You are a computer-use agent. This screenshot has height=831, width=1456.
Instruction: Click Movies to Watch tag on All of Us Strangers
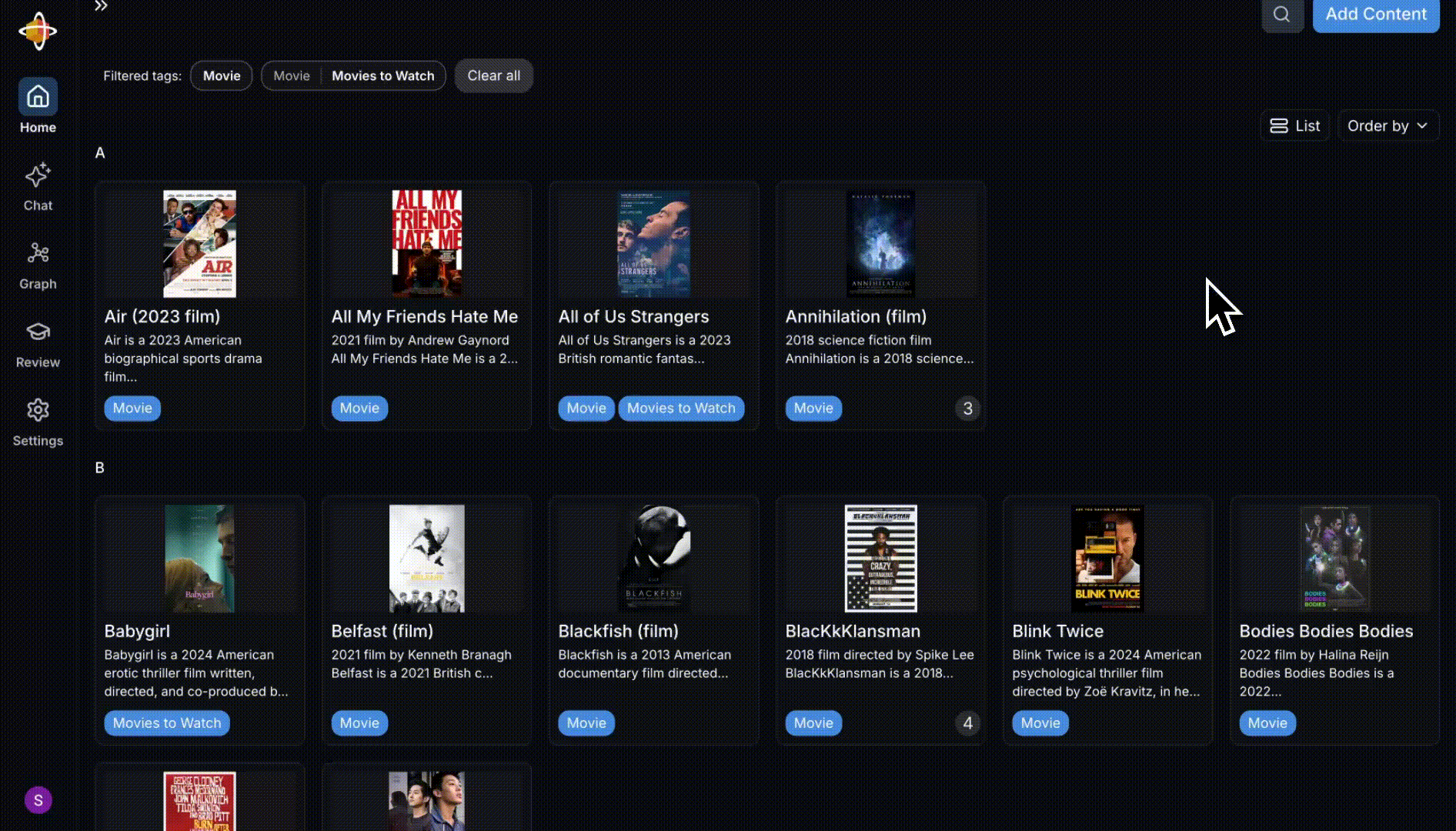[x=681, y=408]
